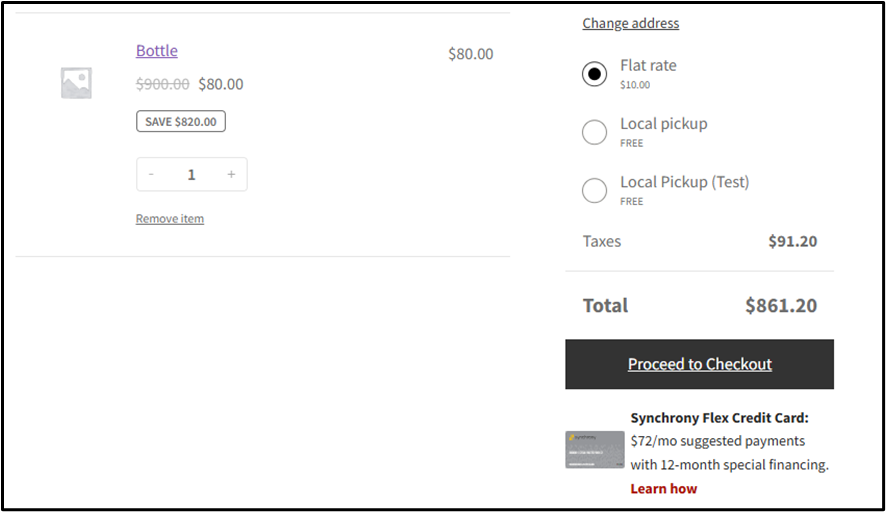Viewport: 886px width, 512px height.
Task: Increase Bottle quantity with plus button
Action: point(231,174)
